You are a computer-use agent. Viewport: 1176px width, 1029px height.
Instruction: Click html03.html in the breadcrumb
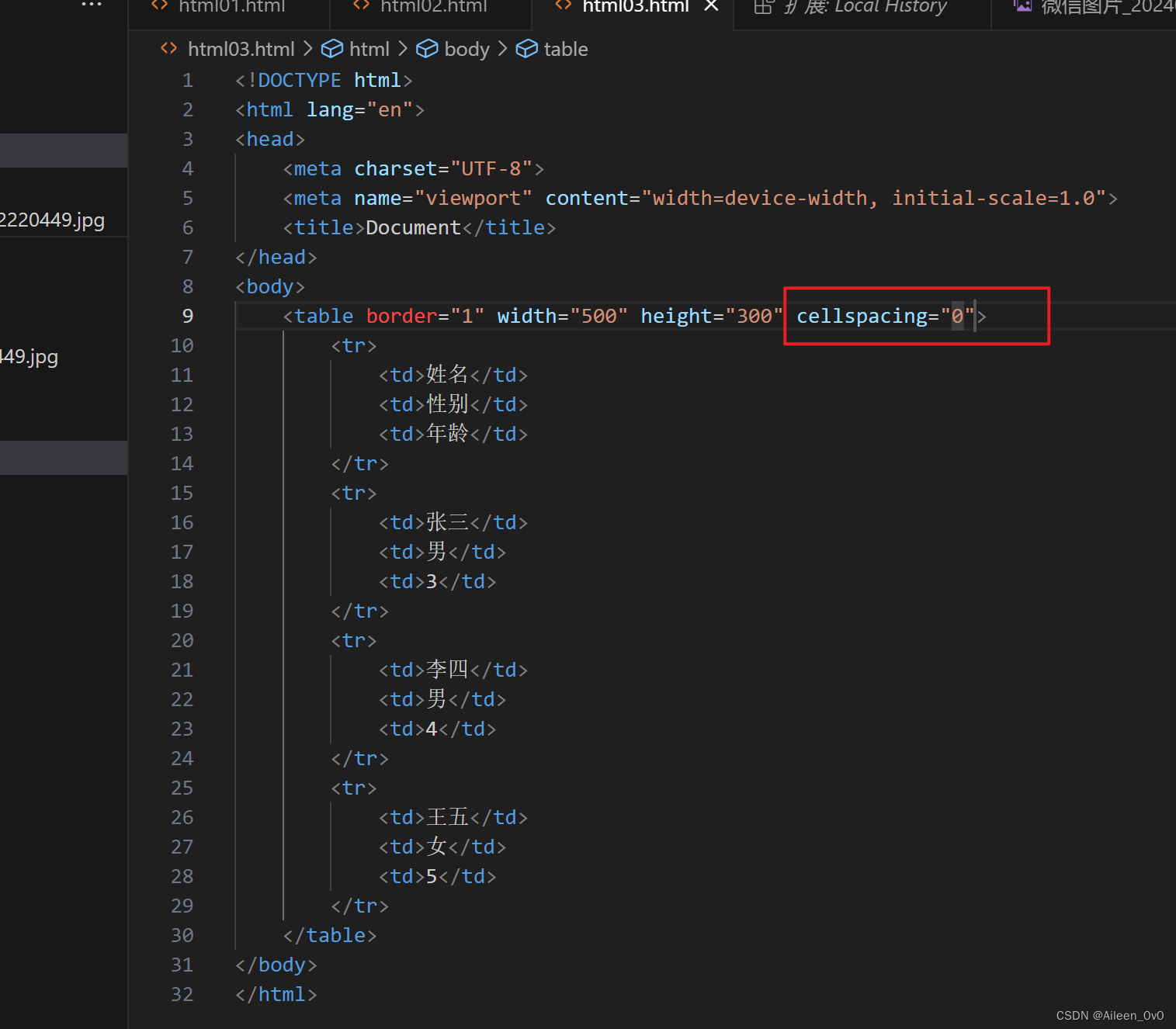(241, 49)
